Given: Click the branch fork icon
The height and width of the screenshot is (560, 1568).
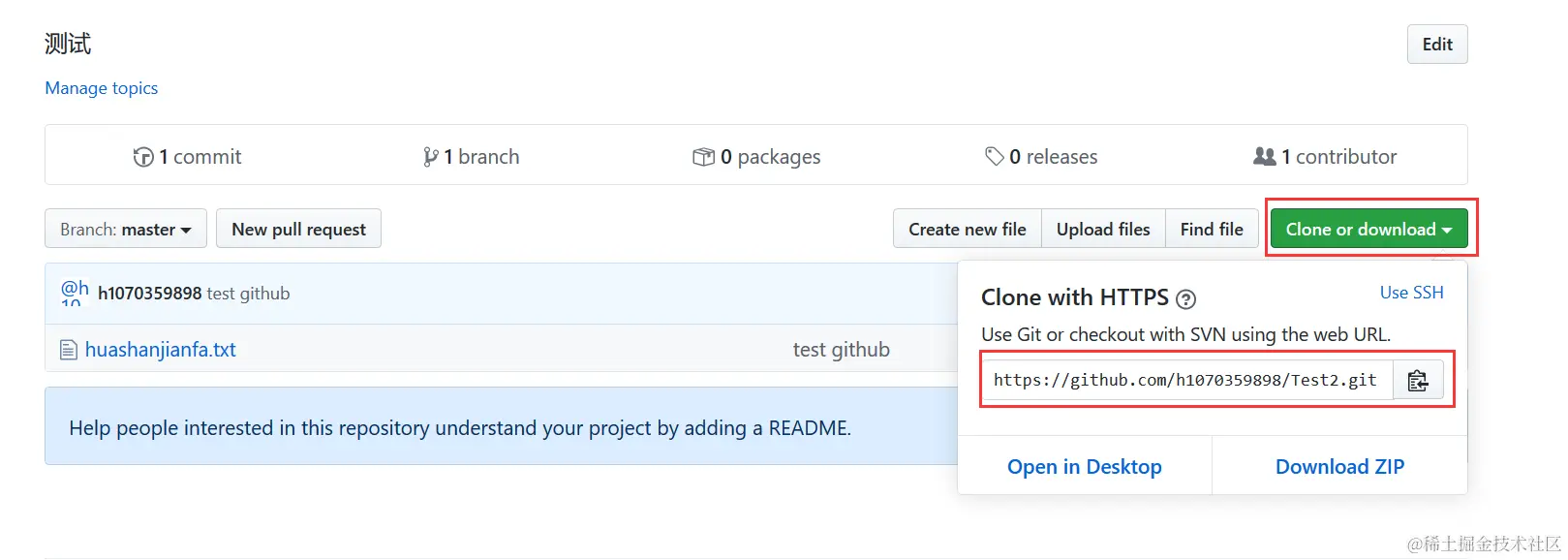Looking at the screenshot, I should click(x=431, y=157).
